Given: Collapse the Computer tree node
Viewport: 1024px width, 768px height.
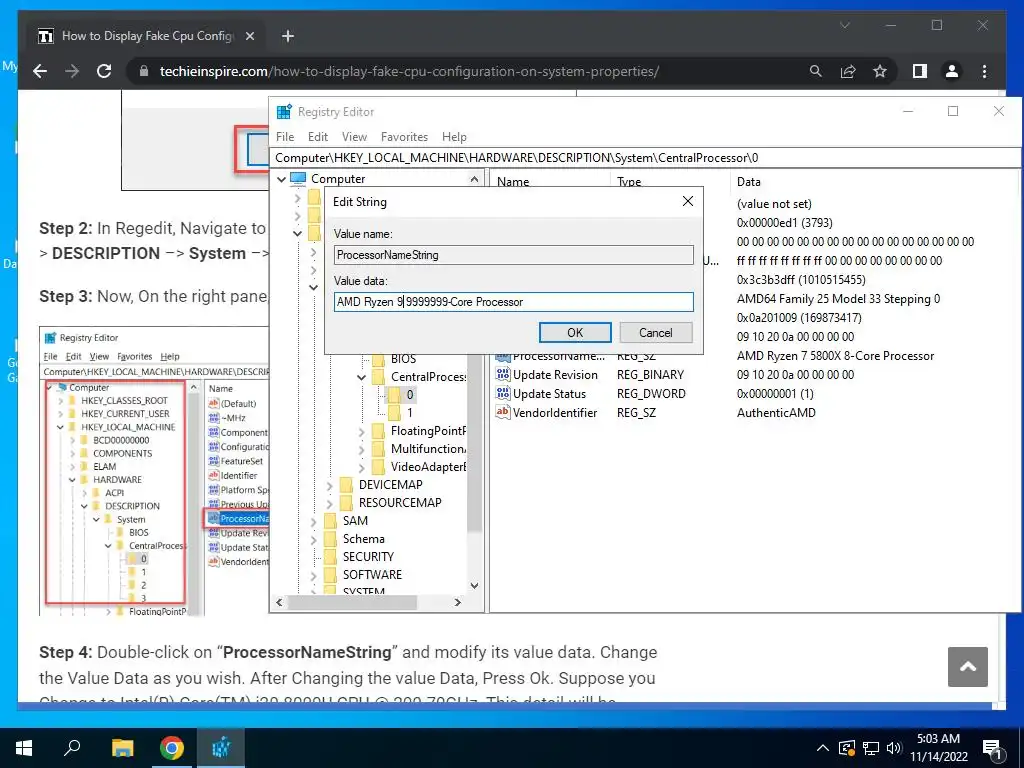Looking at the screenshot, I should (x=281, y=179).
